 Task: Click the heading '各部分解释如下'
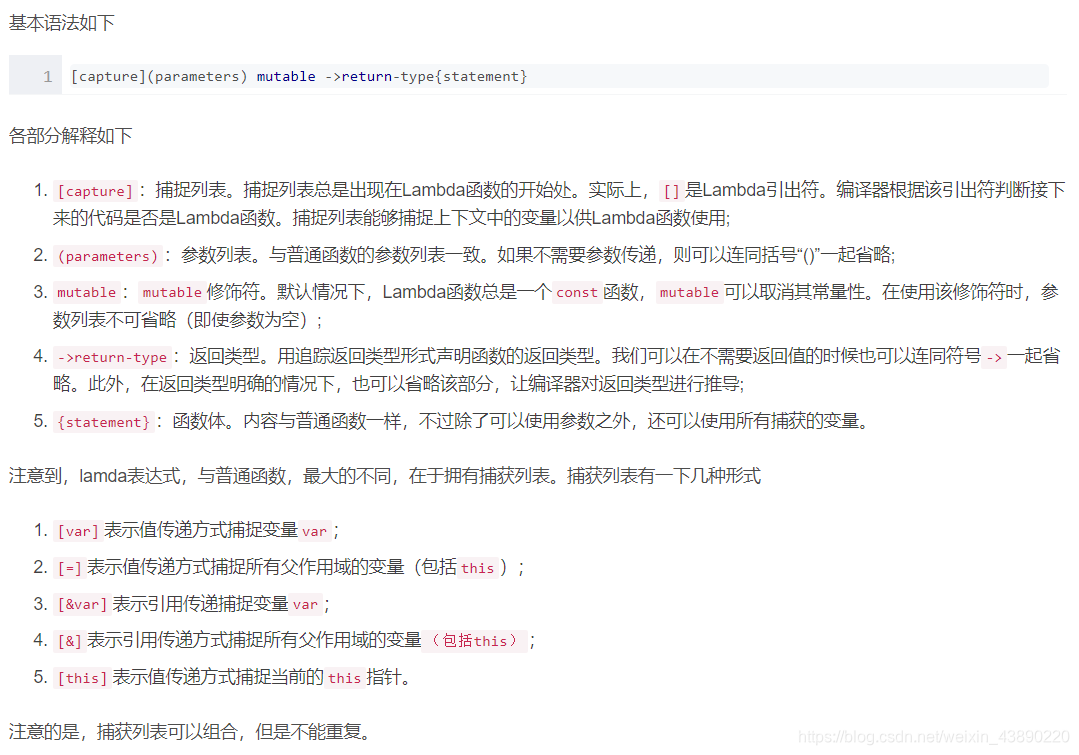[x=70, y=136]
